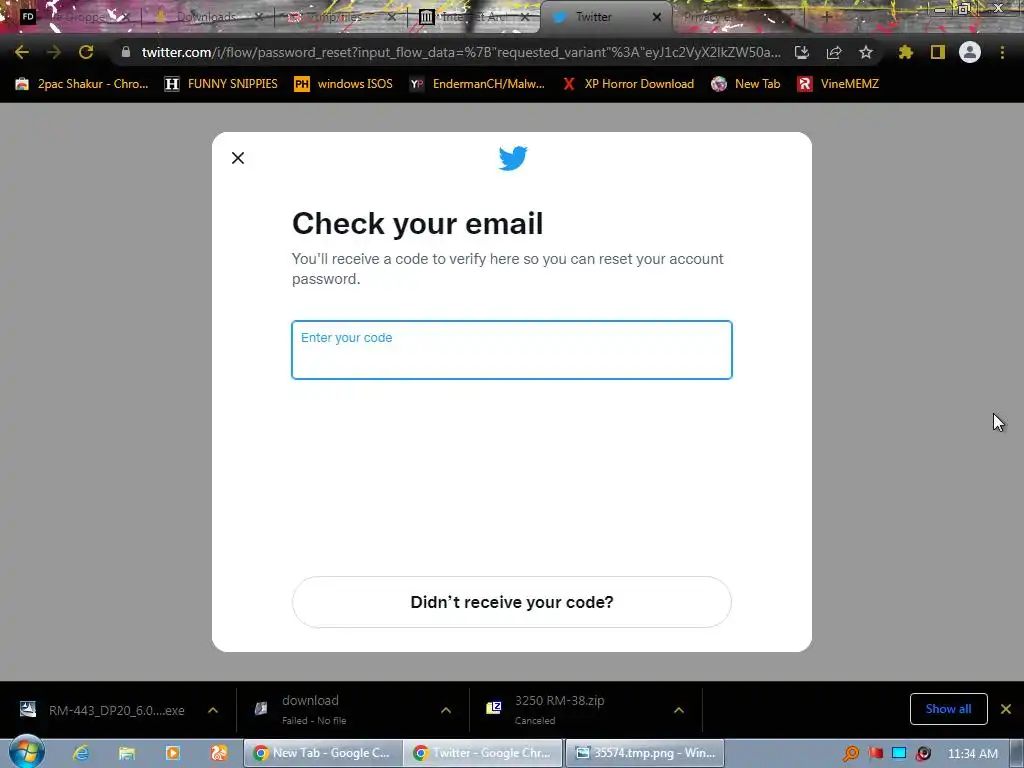Click the blue monitor tray icon
The width and height of the screenshot is (1024, 768).
[x=899, y=754]
